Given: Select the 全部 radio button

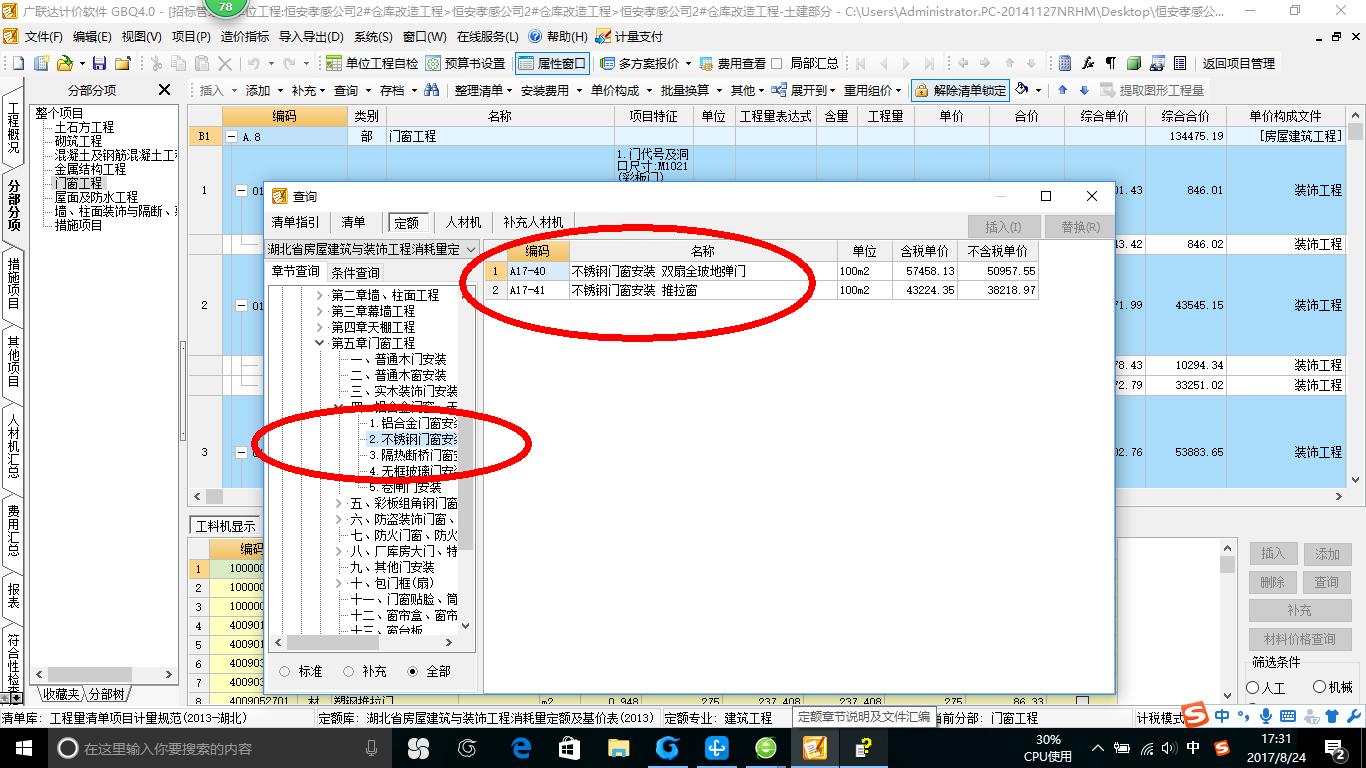Looking at the screenshot, I should point(413,671).
